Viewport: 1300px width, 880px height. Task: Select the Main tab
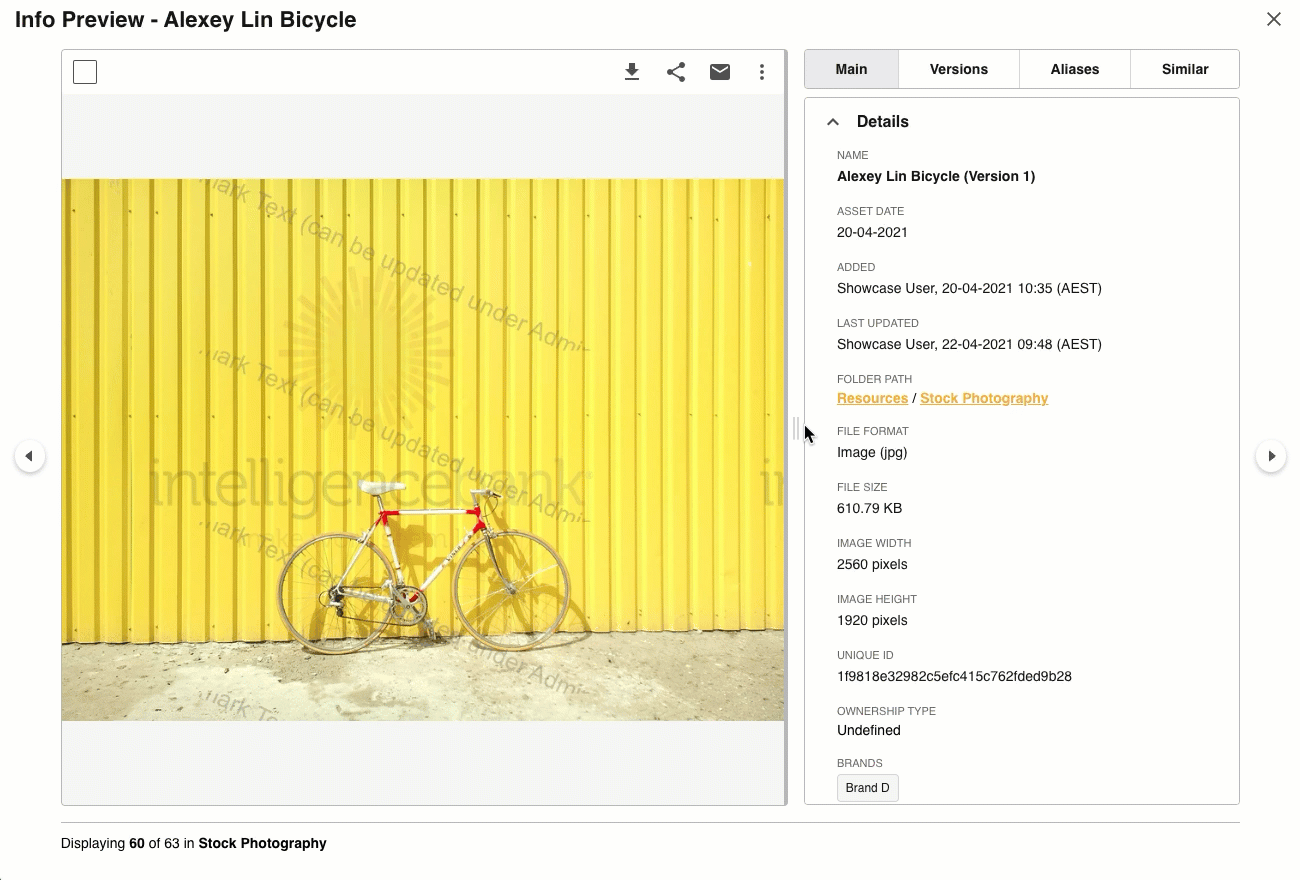coord(851,69)
